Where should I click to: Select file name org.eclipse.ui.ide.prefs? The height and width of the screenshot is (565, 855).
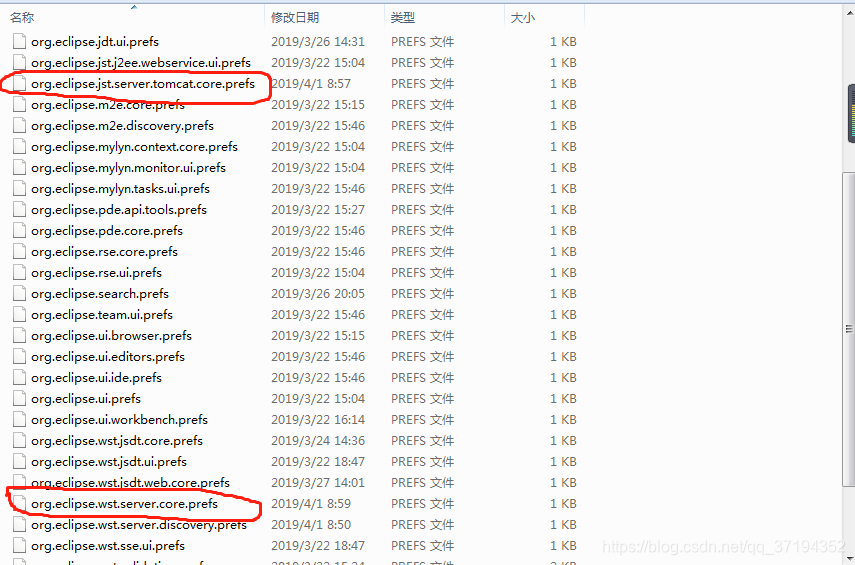(97, 377)
